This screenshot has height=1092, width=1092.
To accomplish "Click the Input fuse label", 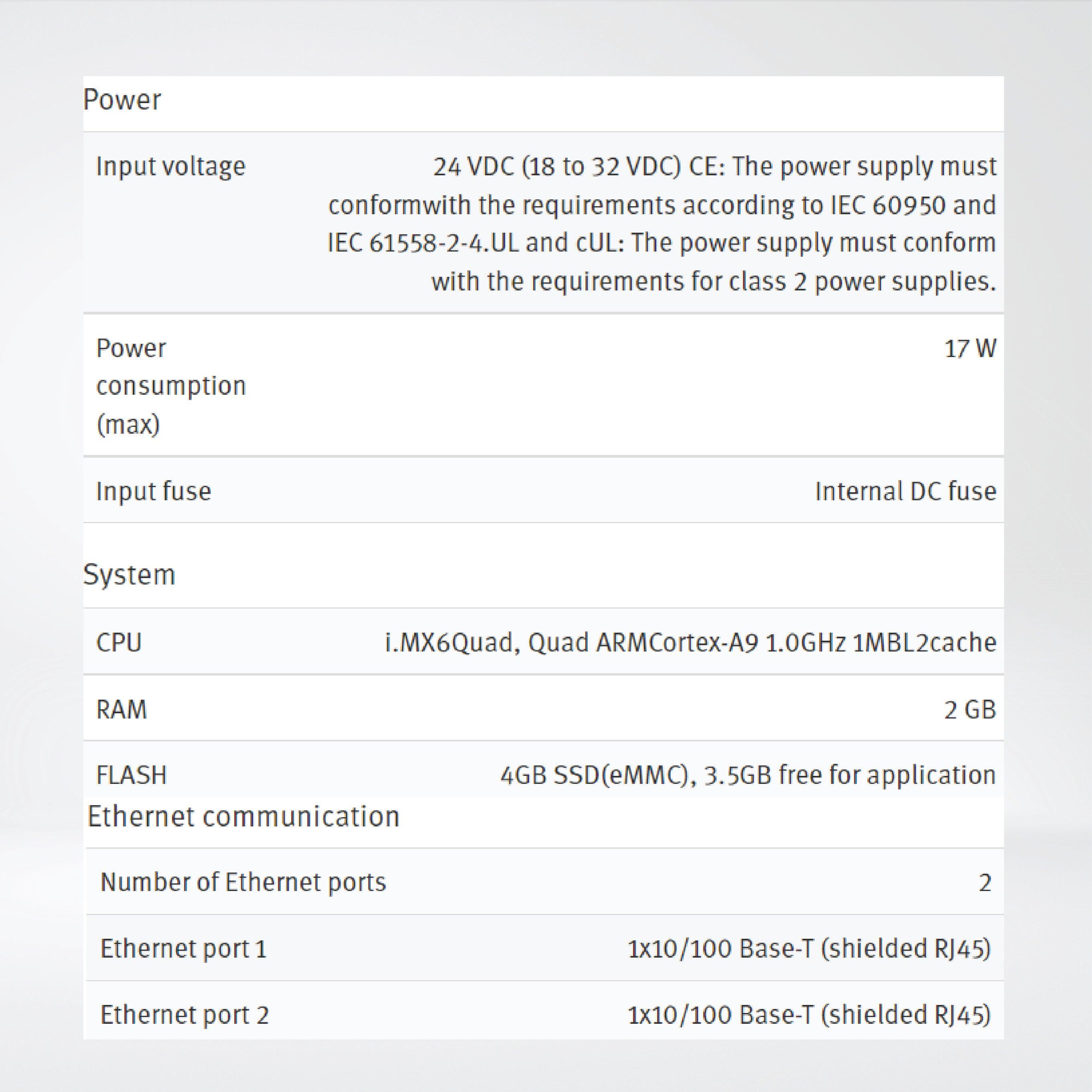I will [x=154, y=491].
